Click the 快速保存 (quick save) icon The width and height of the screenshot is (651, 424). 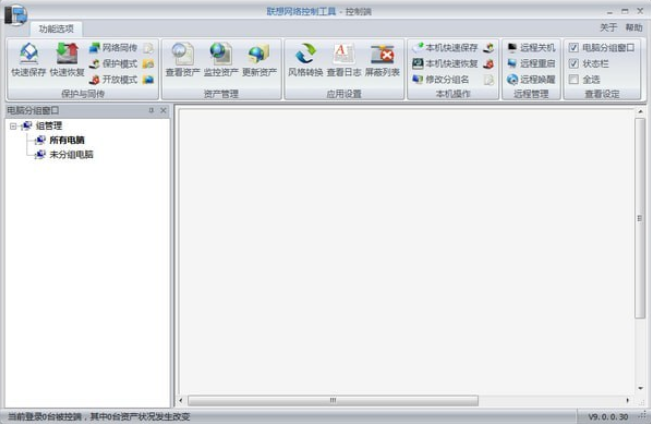(x=28, y=58)
